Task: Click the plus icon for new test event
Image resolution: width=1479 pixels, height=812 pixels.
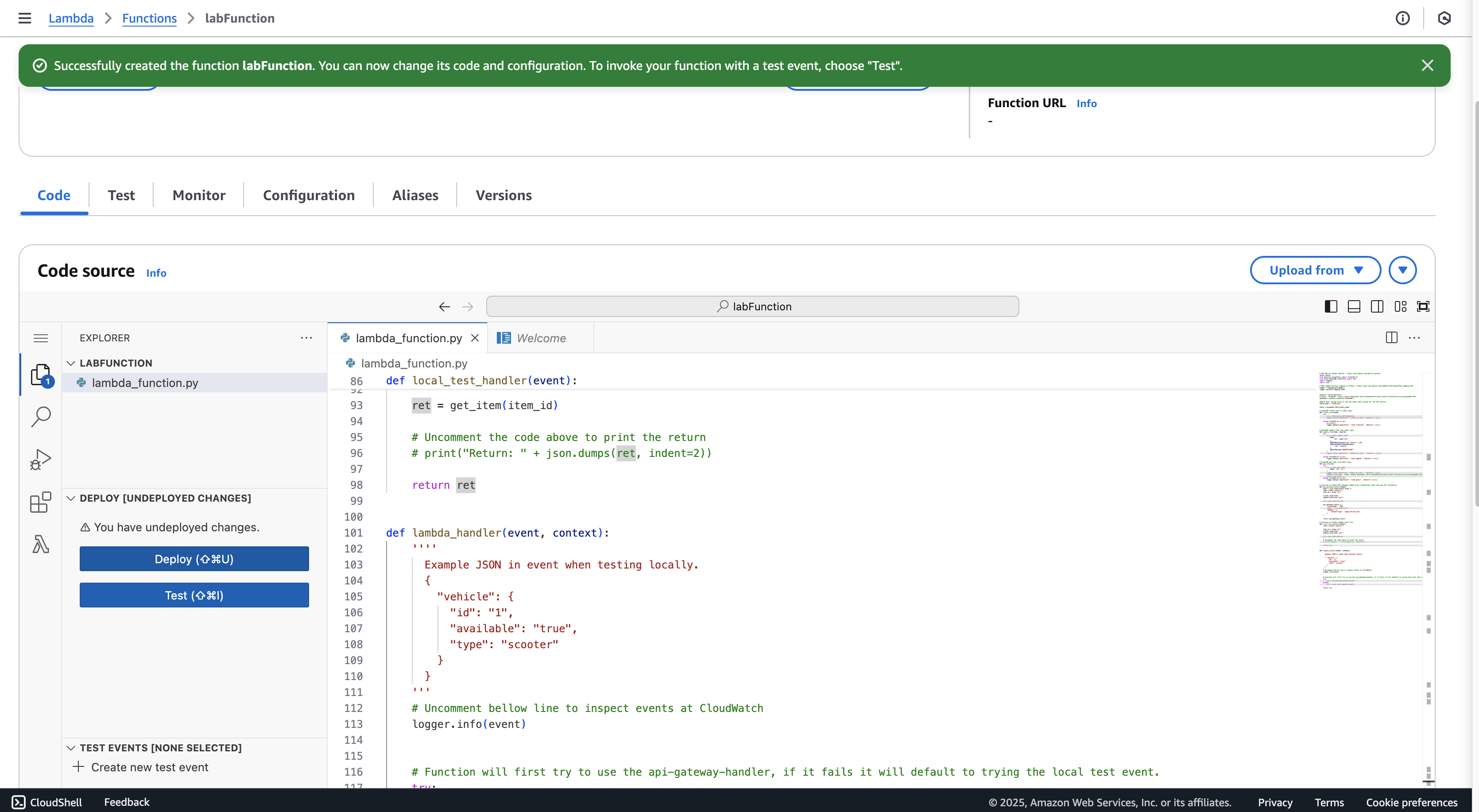Action: pos(79,767)
